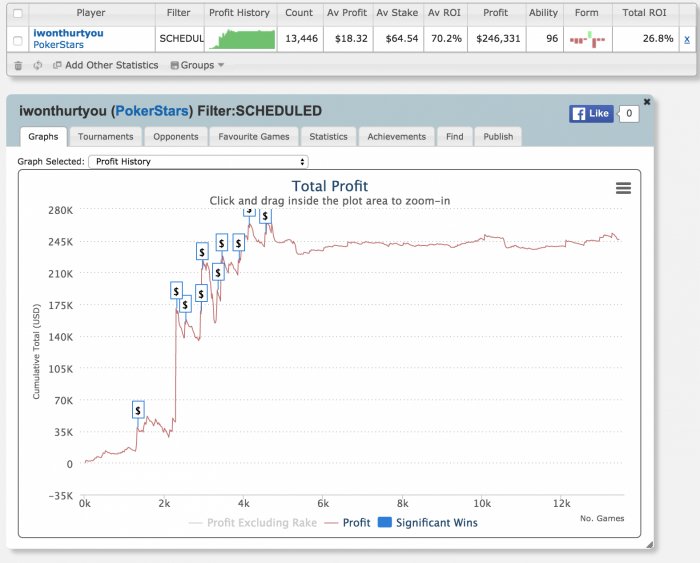Image resolution: width=700 pixels, height=563 pixels.
Task: Sort by the Av Stake column header
Action: (x=397, y=13)
